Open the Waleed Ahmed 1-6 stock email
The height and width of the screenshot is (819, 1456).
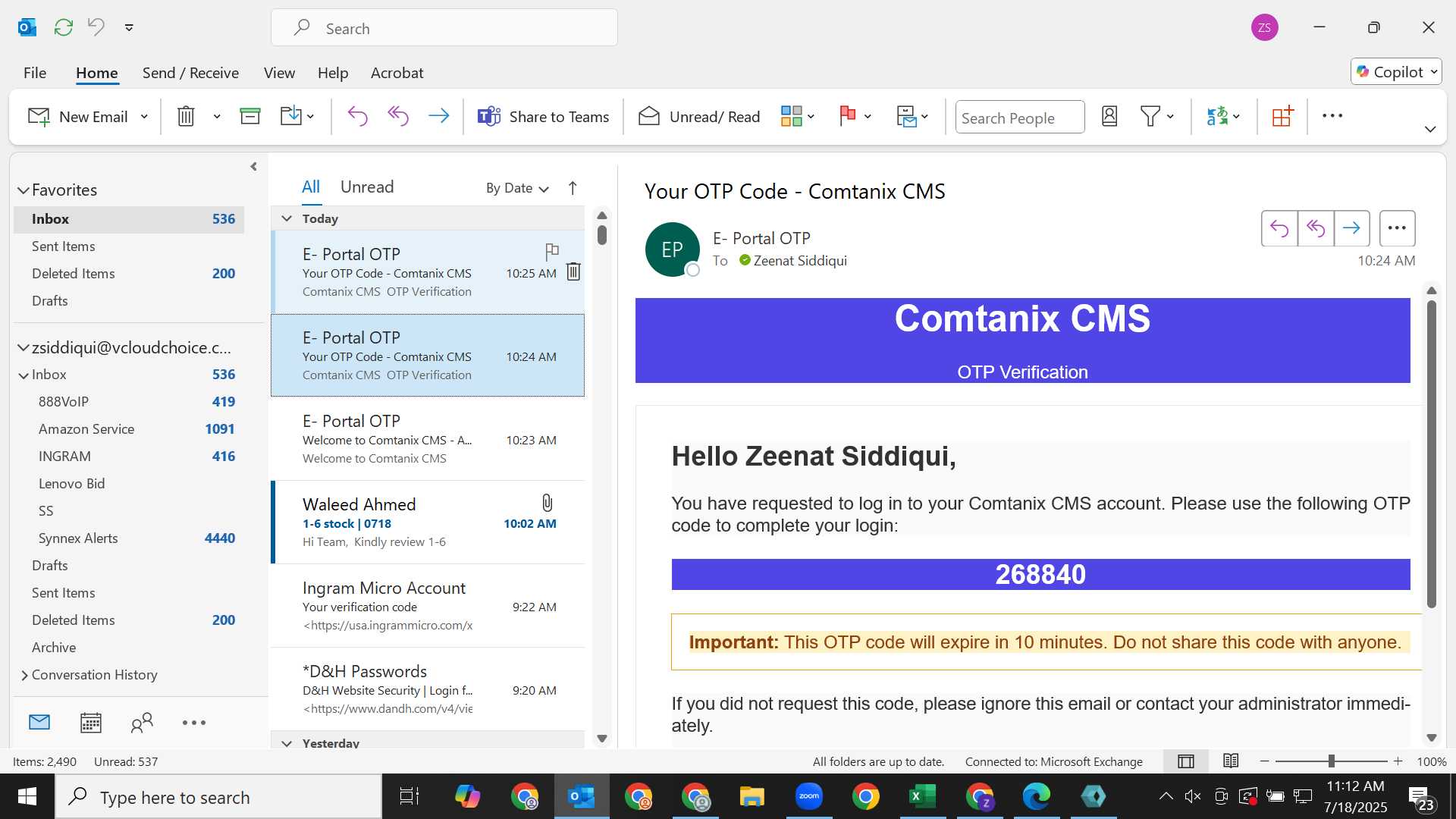(x=428, y=522)
